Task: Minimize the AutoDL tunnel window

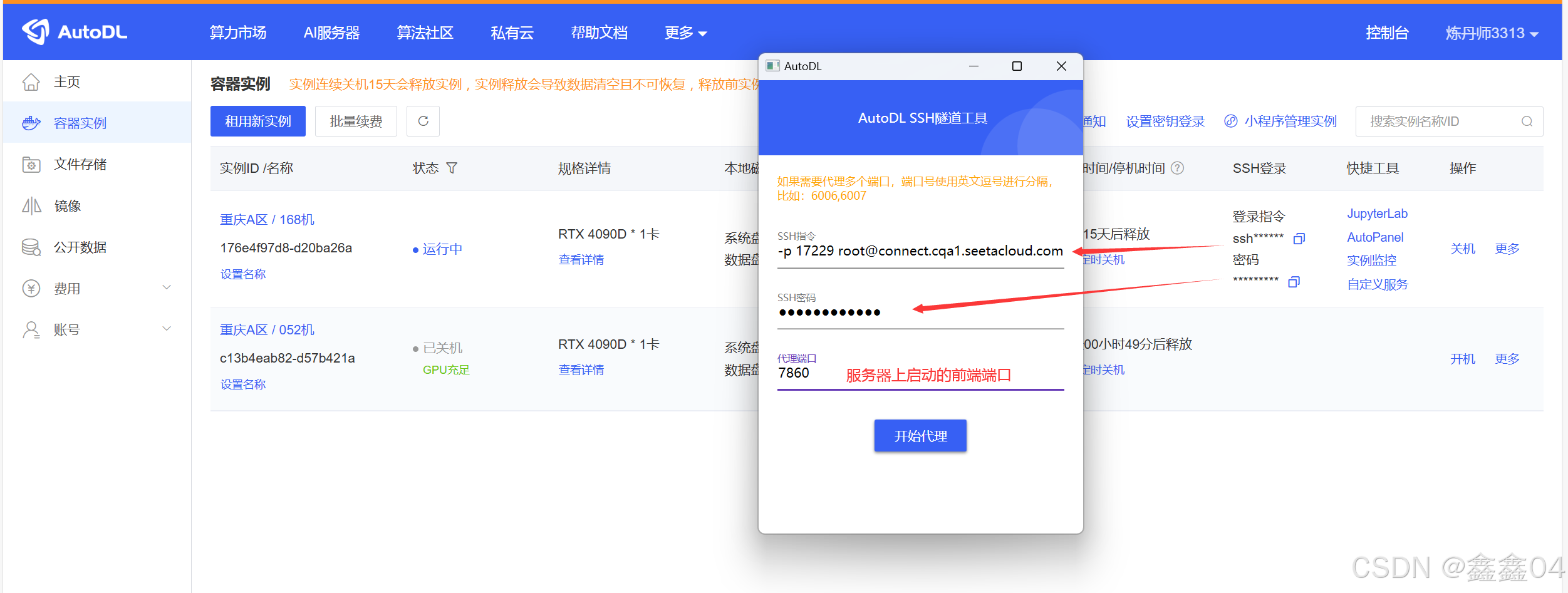Action: [x=974, y=66]
